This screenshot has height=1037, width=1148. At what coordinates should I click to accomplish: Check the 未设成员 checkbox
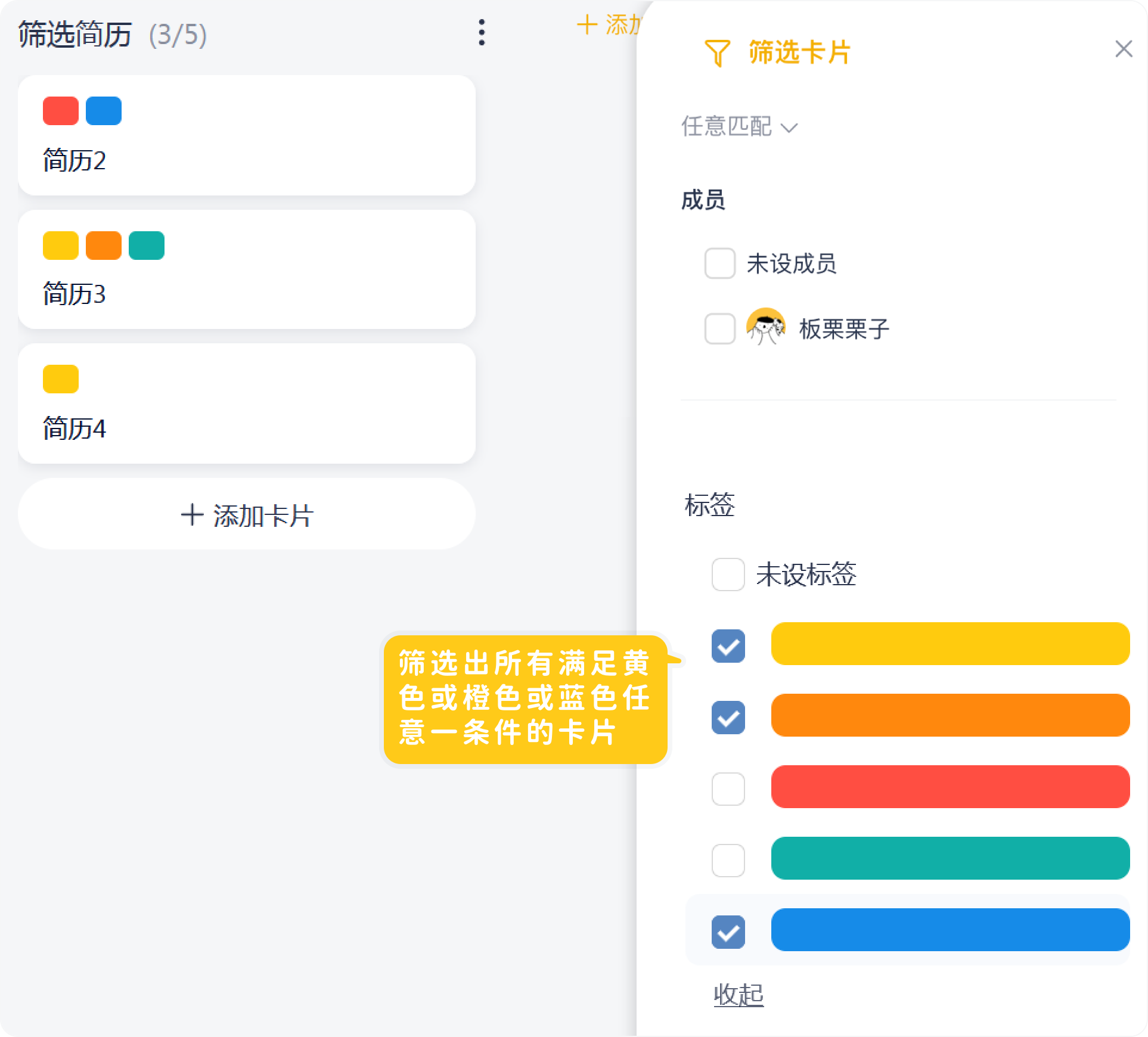719,263
